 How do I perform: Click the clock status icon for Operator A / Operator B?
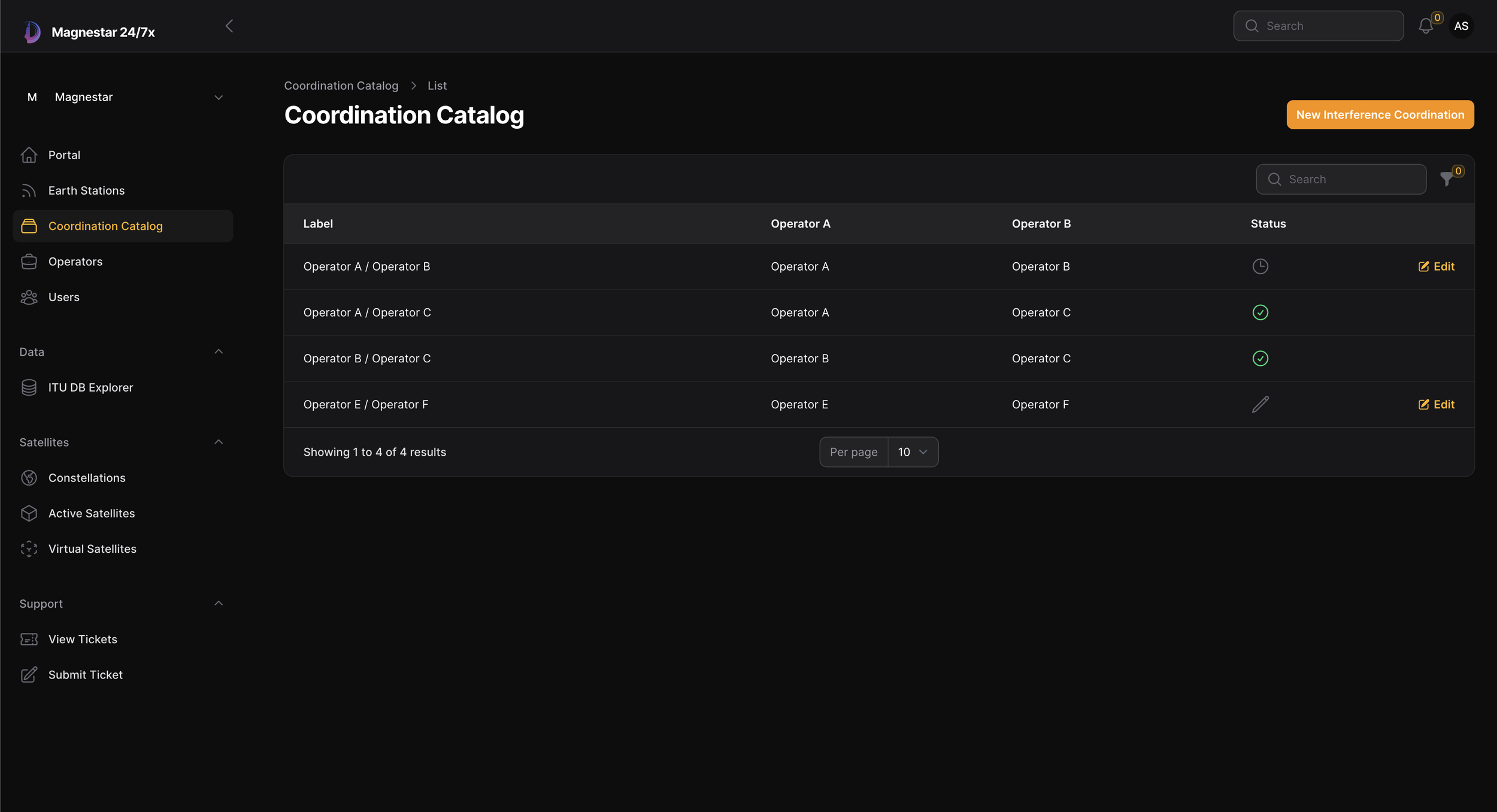pyautogui.click(x=1260, y=266)
